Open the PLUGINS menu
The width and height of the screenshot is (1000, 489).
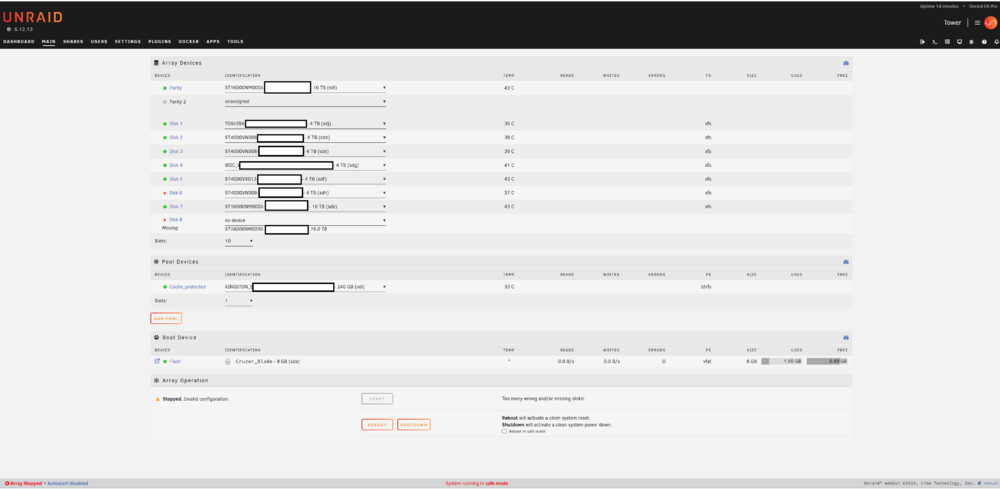(159, 41)
